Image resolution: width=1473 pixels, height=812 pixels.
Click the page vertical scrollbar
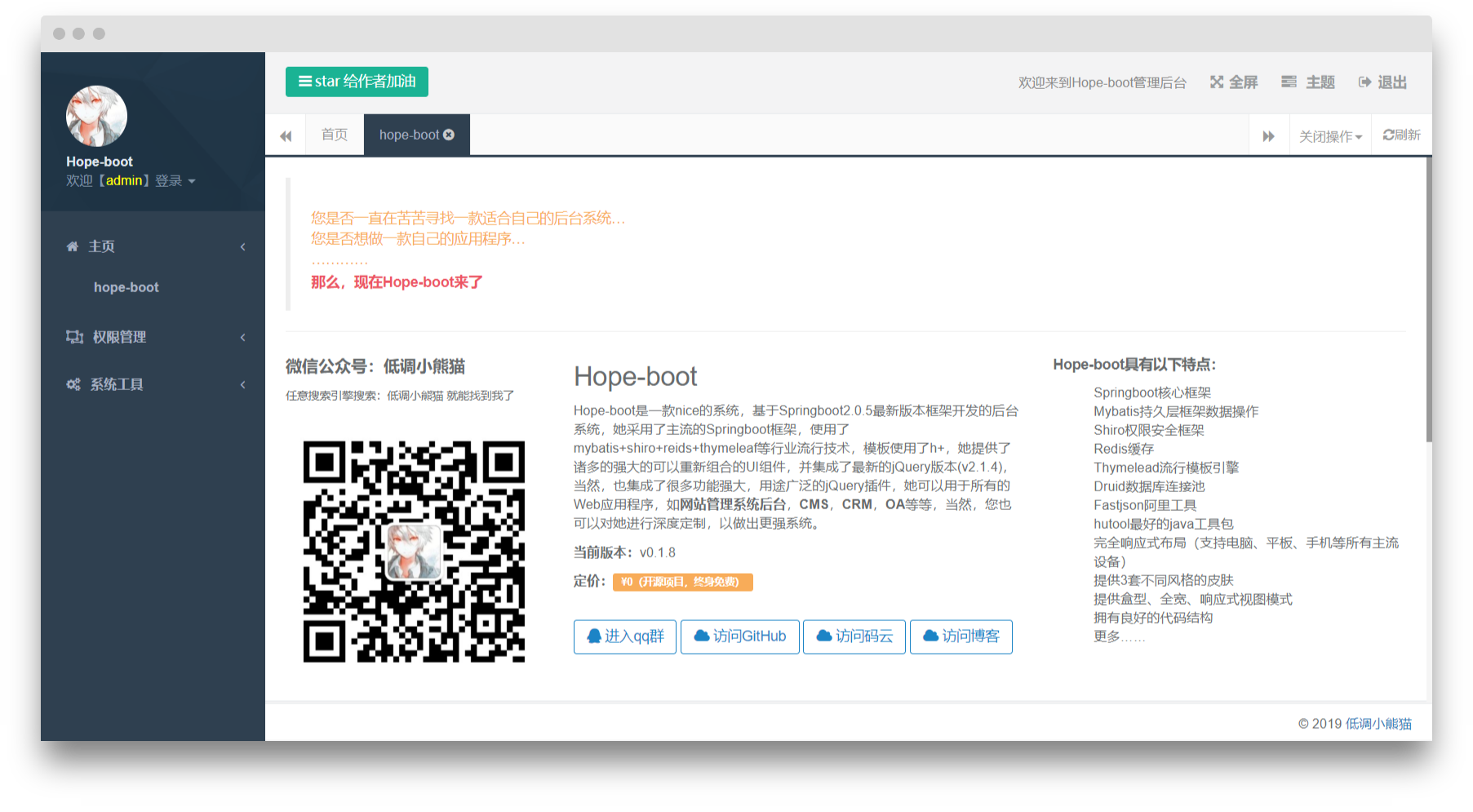pyautogui.click(x=1429, y=300)
